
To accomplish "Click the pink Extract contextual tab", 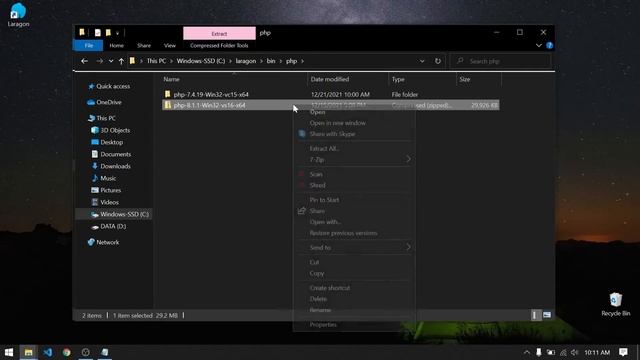I will [x=219, y=33].
